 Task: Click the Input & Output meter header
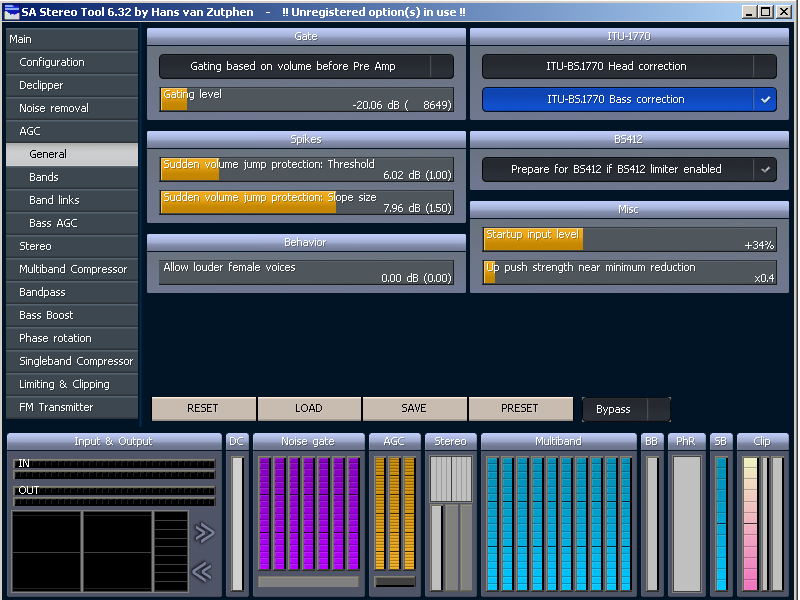coord(114,441)
